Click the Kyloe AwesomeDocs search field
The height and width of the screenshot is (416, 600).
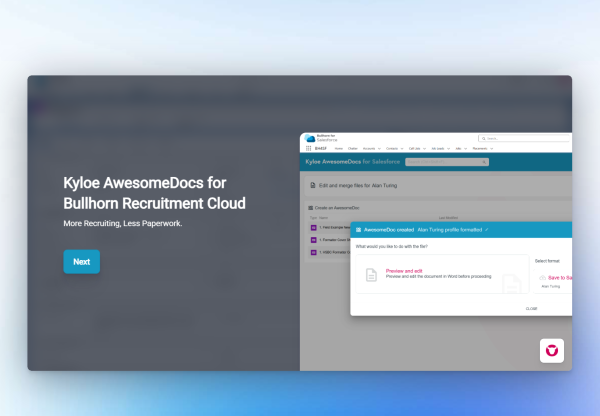[x=447, y=162]
